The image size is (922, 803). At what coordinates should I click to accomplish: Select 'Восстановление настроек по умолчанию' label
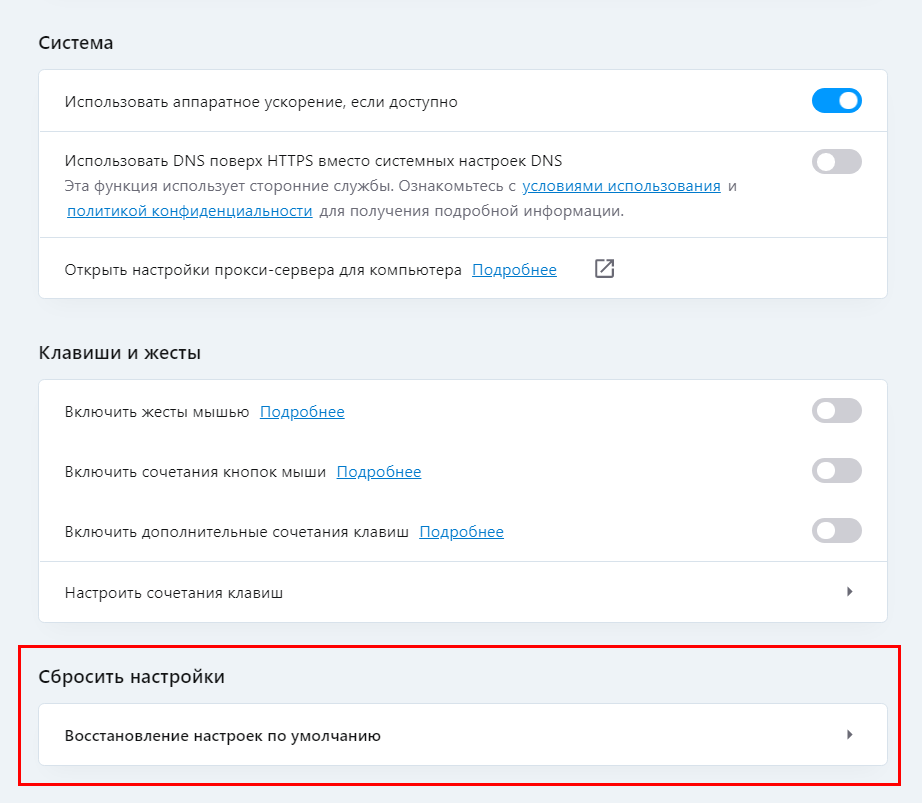tap(222, 736)
